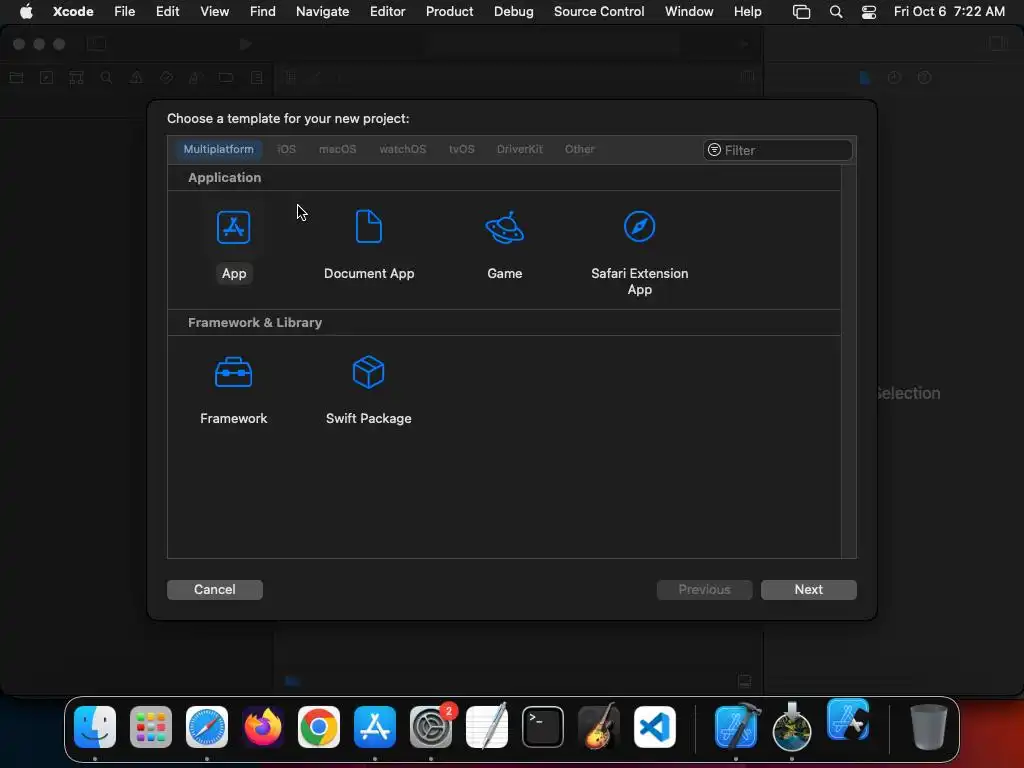Open Spotlight search in menu bar
The image size is (1024, 768).
click(835, 12)
